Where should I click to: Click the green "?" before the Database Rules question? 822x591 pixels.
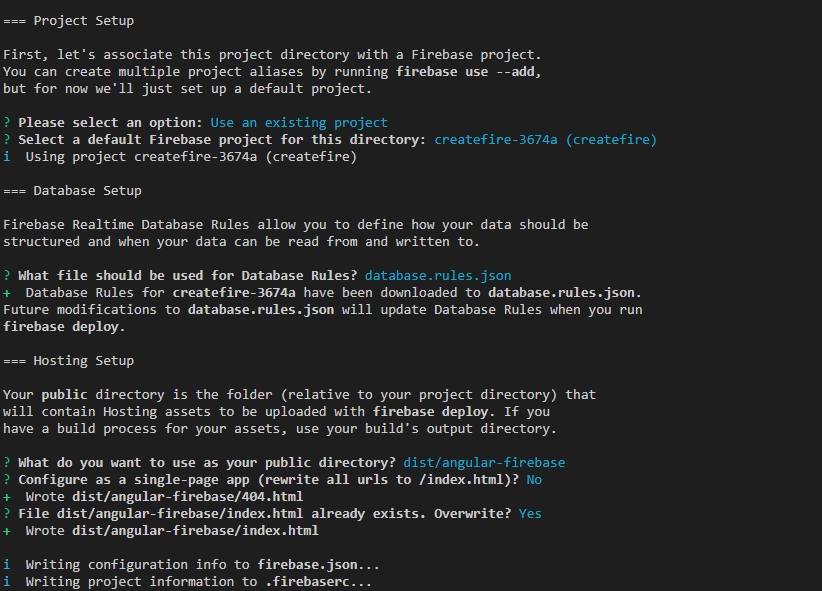7,276
